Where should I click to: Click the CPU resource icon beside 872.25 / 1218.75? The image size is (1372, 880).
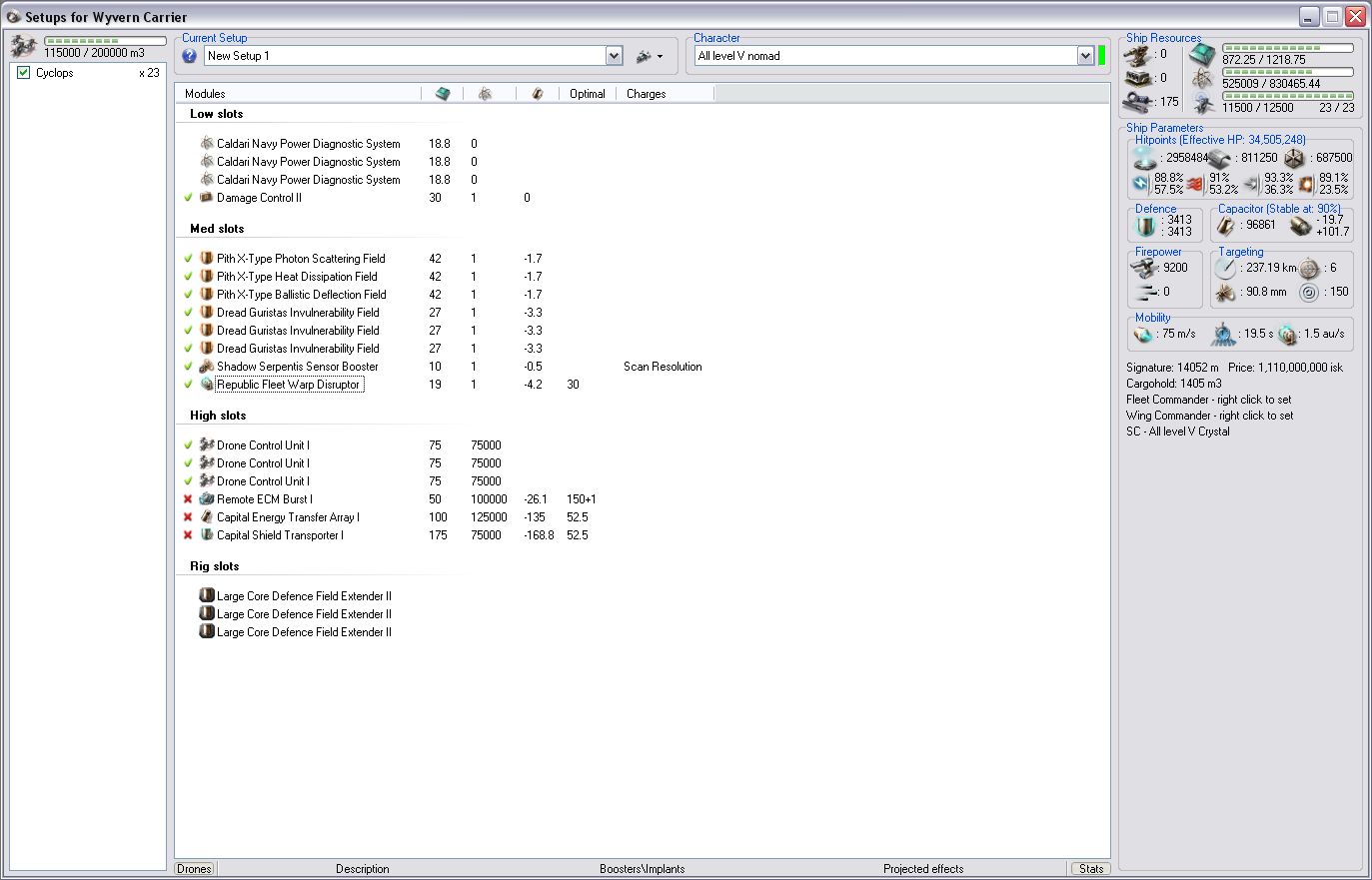pos(1202,53)
